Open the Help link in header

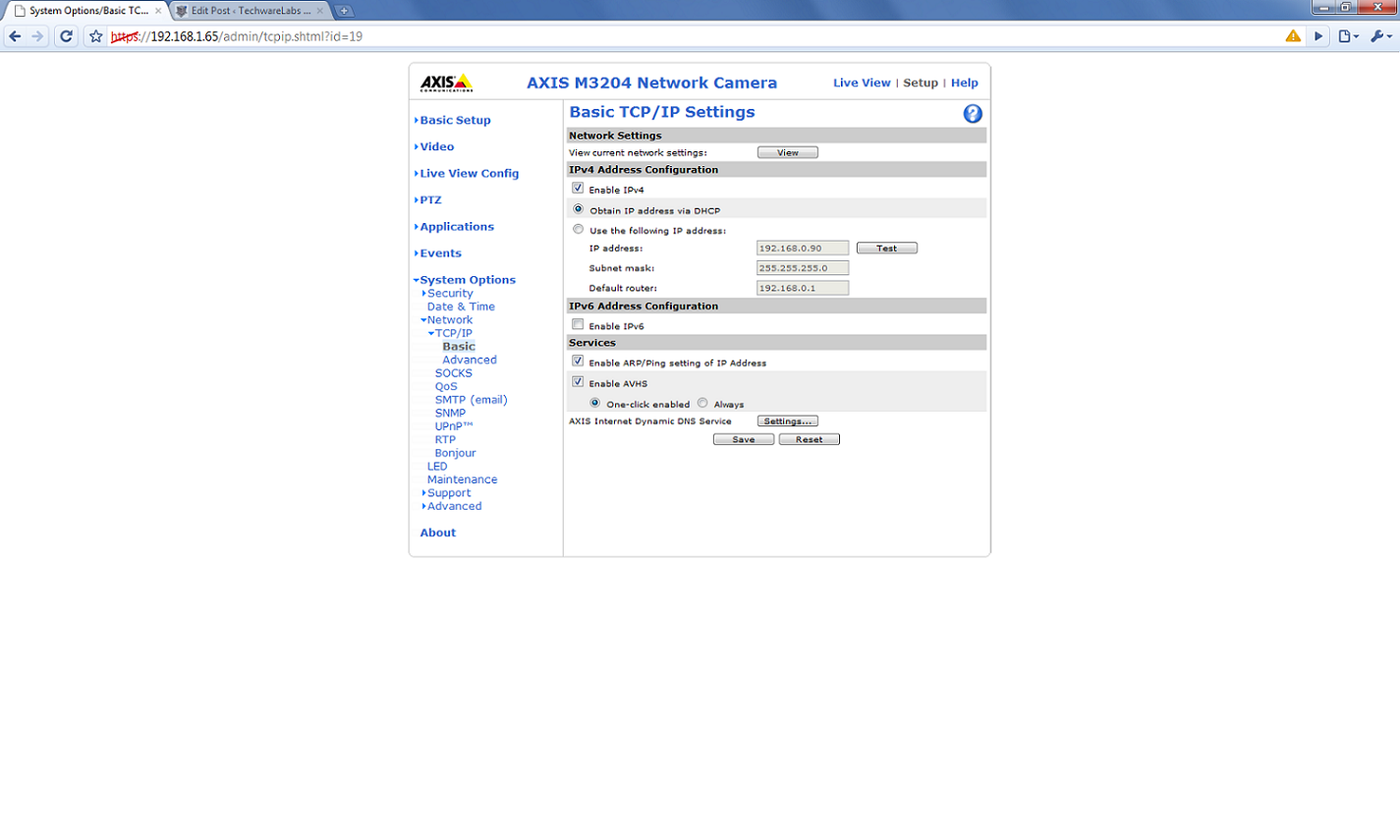965,83
